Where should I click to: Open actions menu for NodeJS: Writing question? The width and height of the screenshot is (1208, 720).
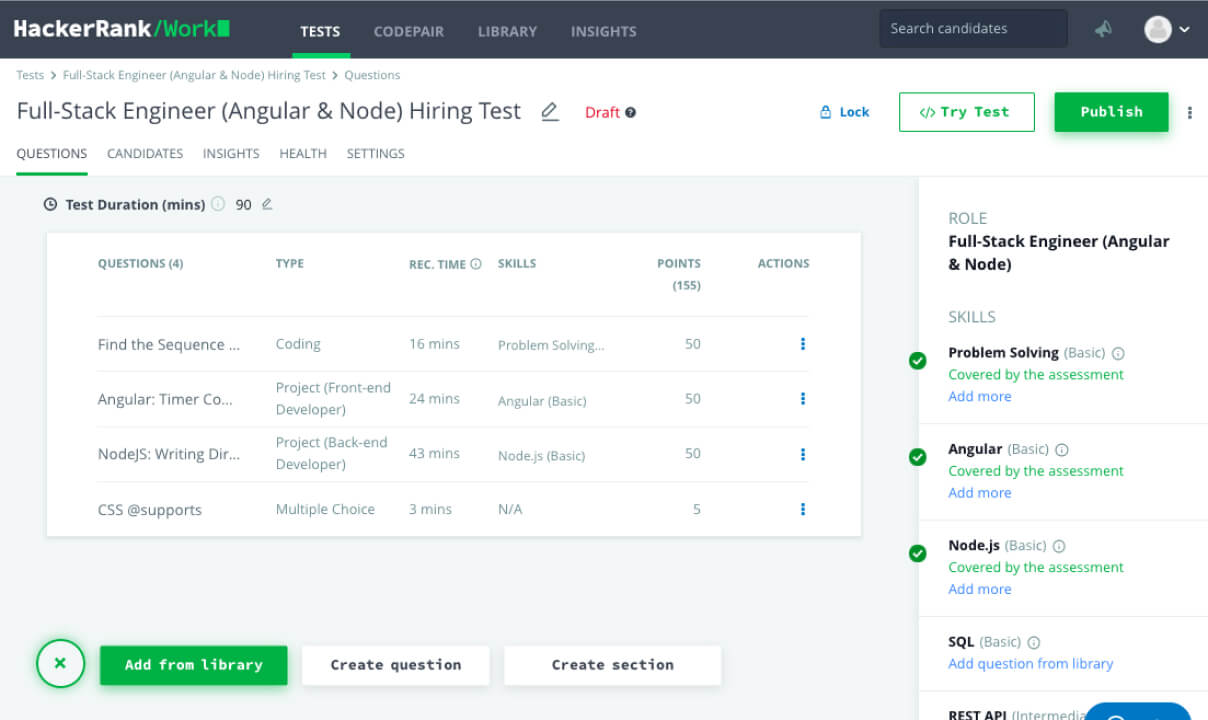[802, 454]
